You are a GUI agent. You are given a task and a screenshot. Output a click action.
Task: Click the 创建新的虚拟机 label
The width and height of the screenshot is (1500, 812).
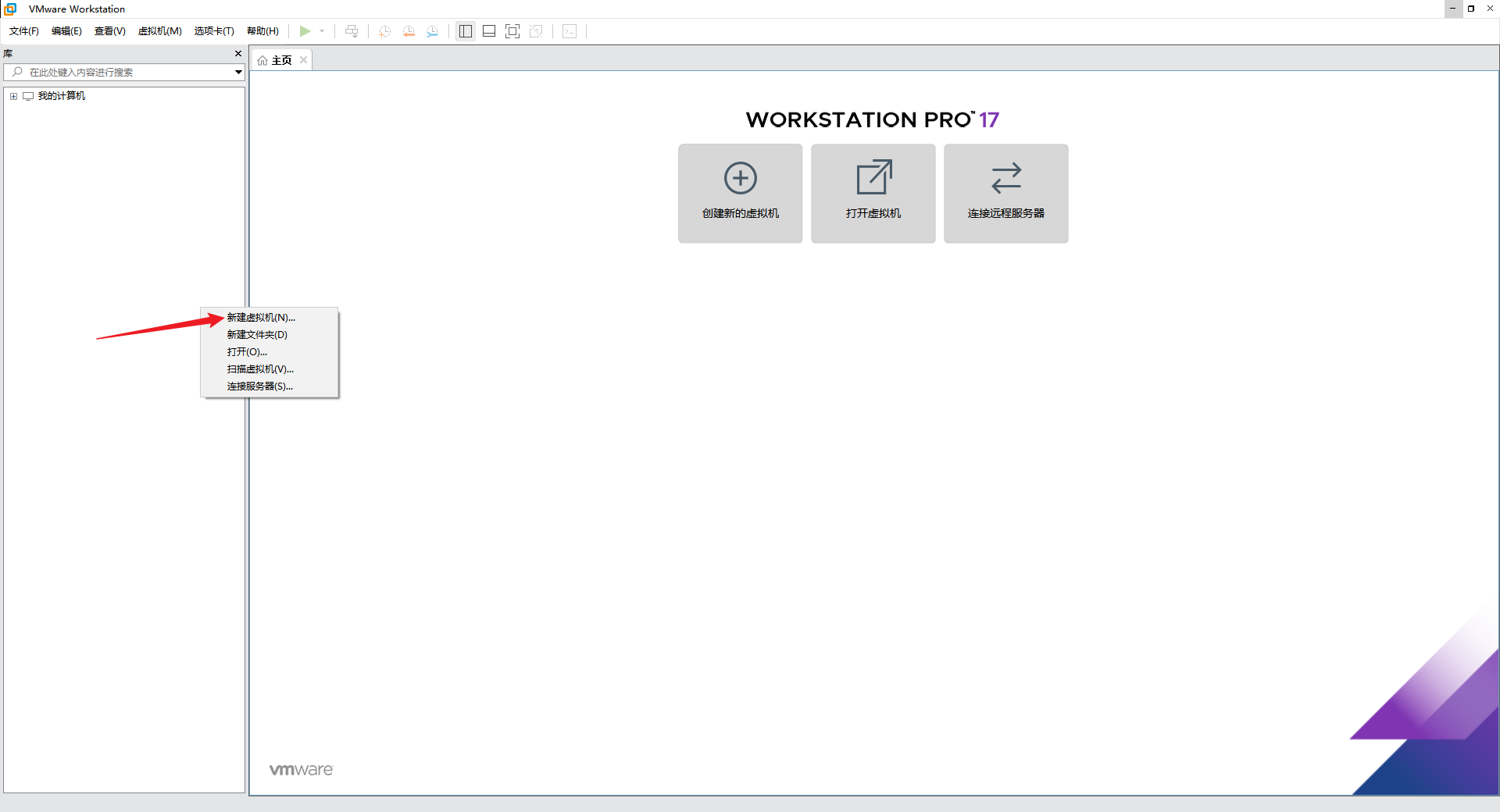(x=741, y=213)
